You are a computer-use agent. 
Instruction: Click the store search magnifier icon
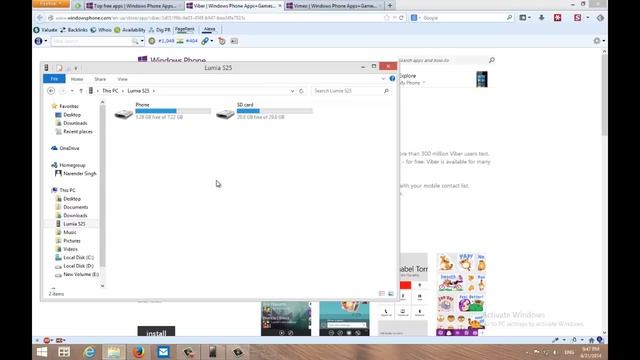pyautogui.click(x=492, y=60)
